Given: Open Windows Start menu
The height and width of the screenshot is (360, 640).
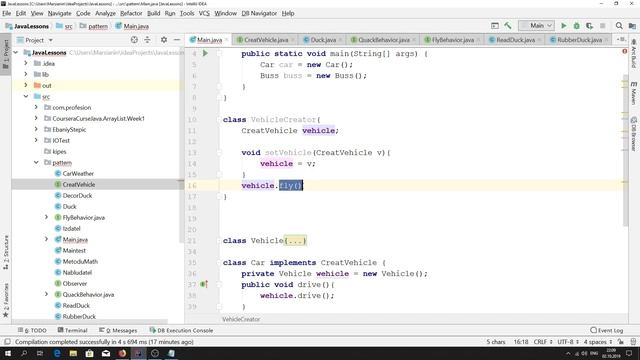Looking at the screenshot, I should pyautogui.click(x=8, y=353).
